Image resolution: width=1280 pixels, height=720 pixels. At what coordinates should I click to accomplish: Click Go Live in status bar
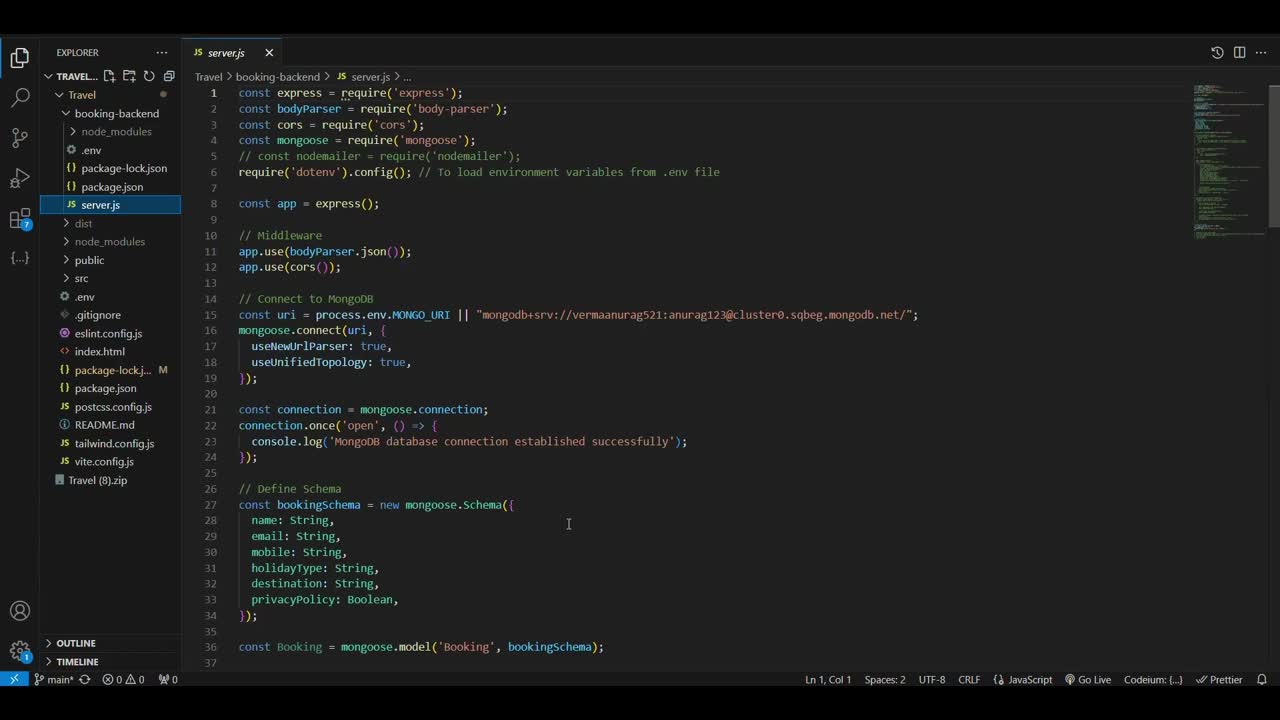(1088, 679)
